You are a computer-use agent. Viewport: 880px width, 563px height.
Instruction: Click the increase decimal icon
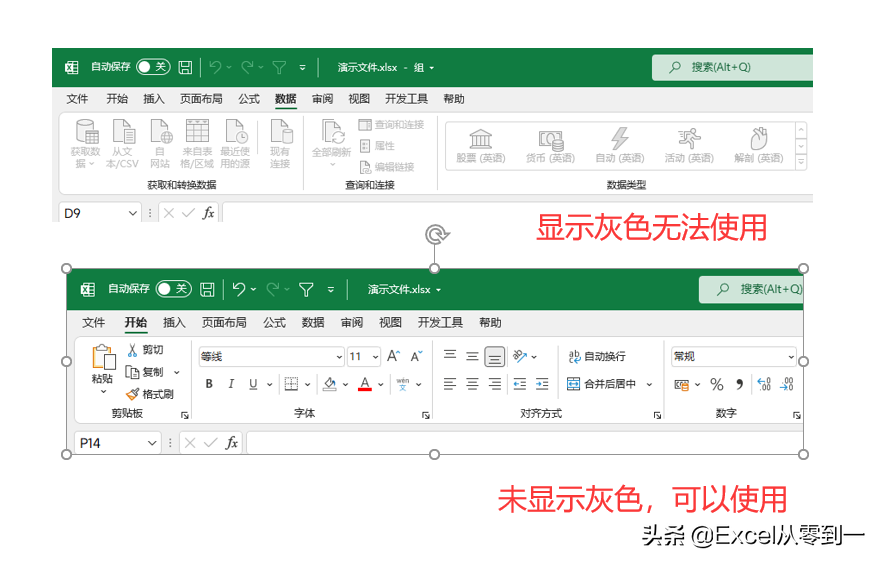pos(764,385)
